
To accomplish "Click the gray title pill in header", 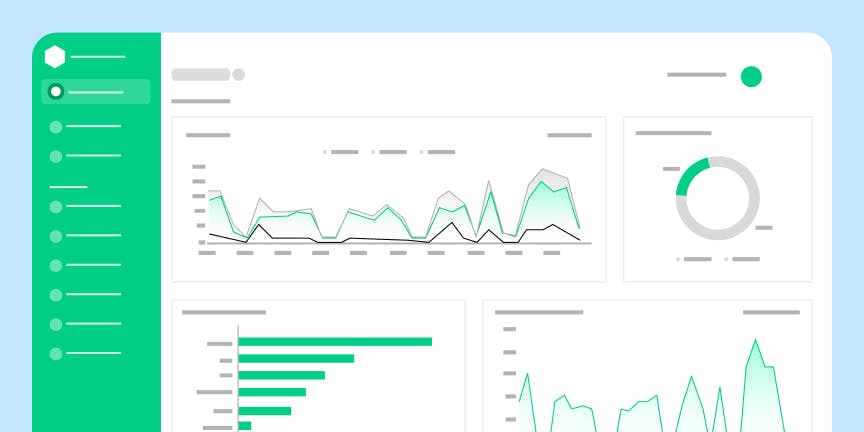I will (201, 74).
